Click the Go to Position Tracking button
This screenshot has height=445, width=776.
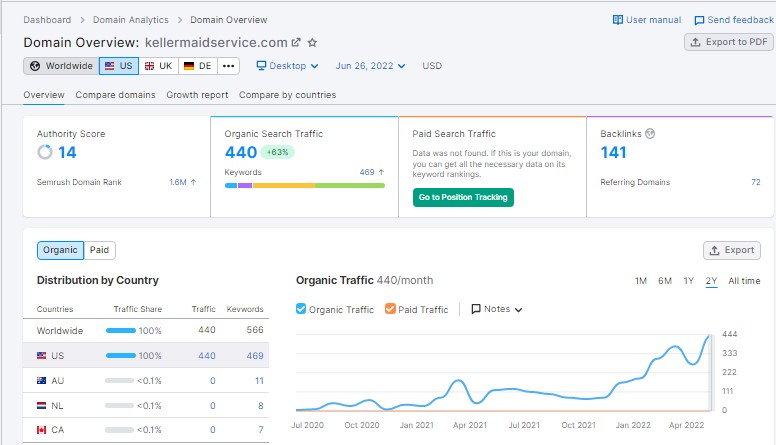click(463, 197)
